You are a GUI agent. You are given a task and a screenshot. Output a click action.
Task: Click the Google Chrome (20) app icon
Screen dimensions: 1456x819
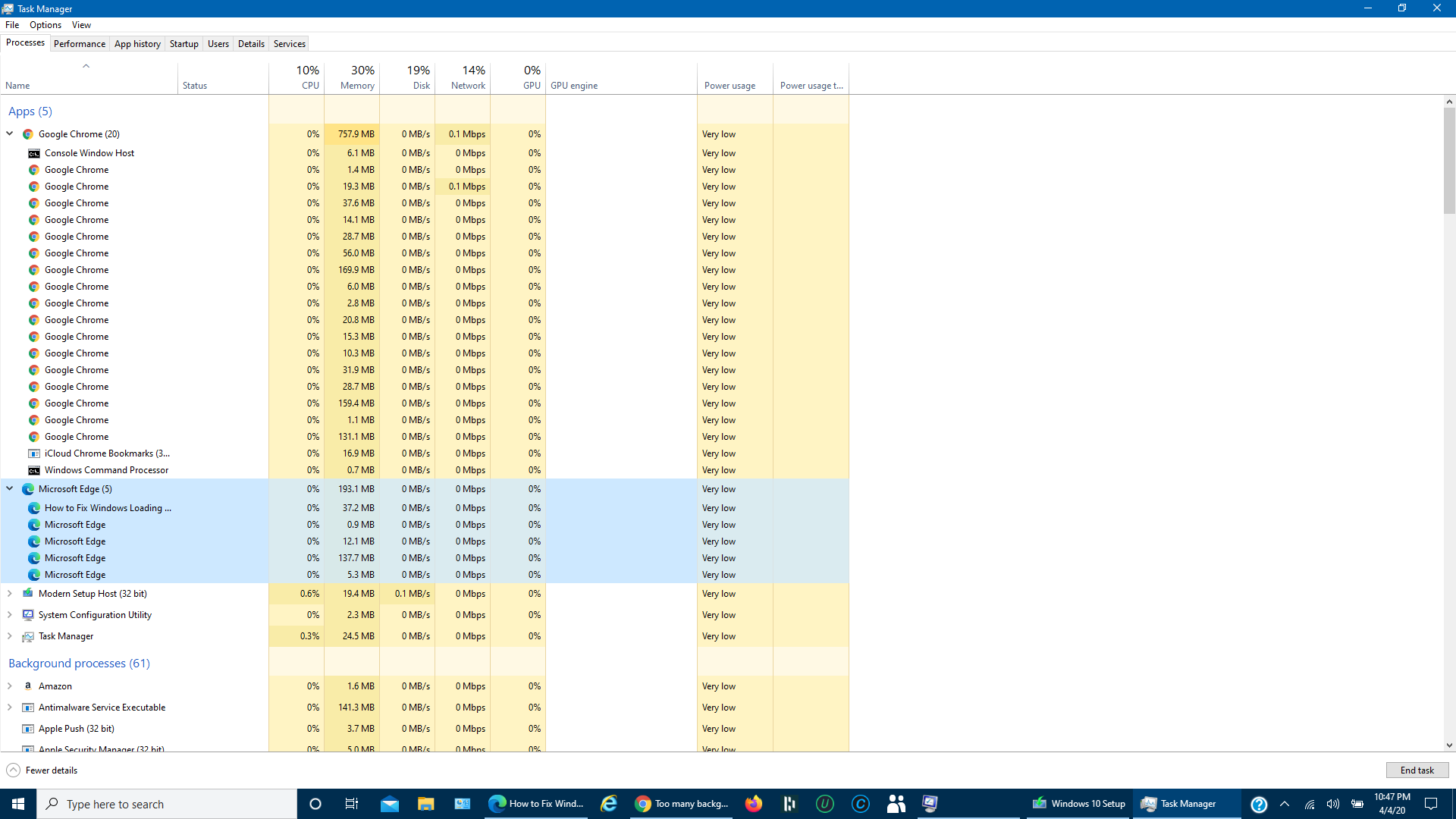click(28, 134)
